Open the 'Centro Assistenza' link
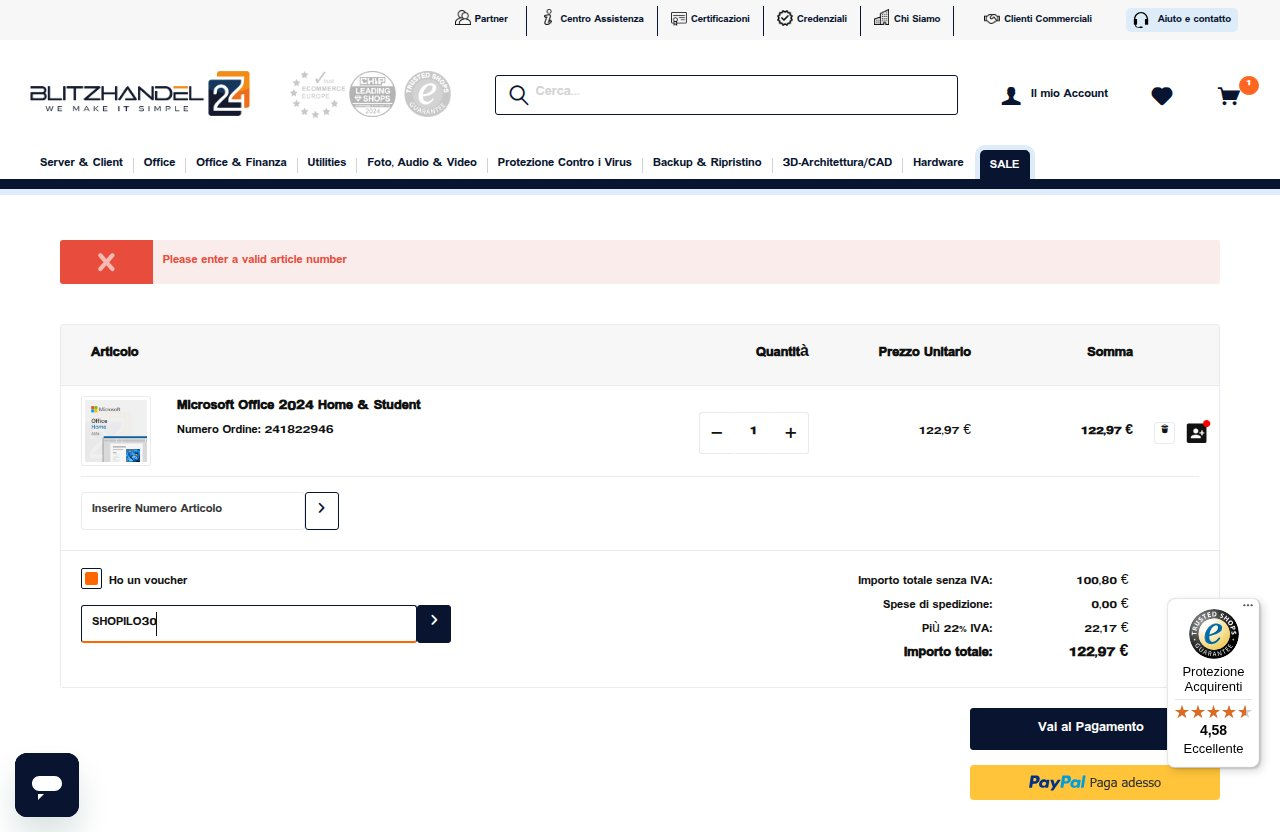The image size is (1280, 832). [x=602, y=19]
